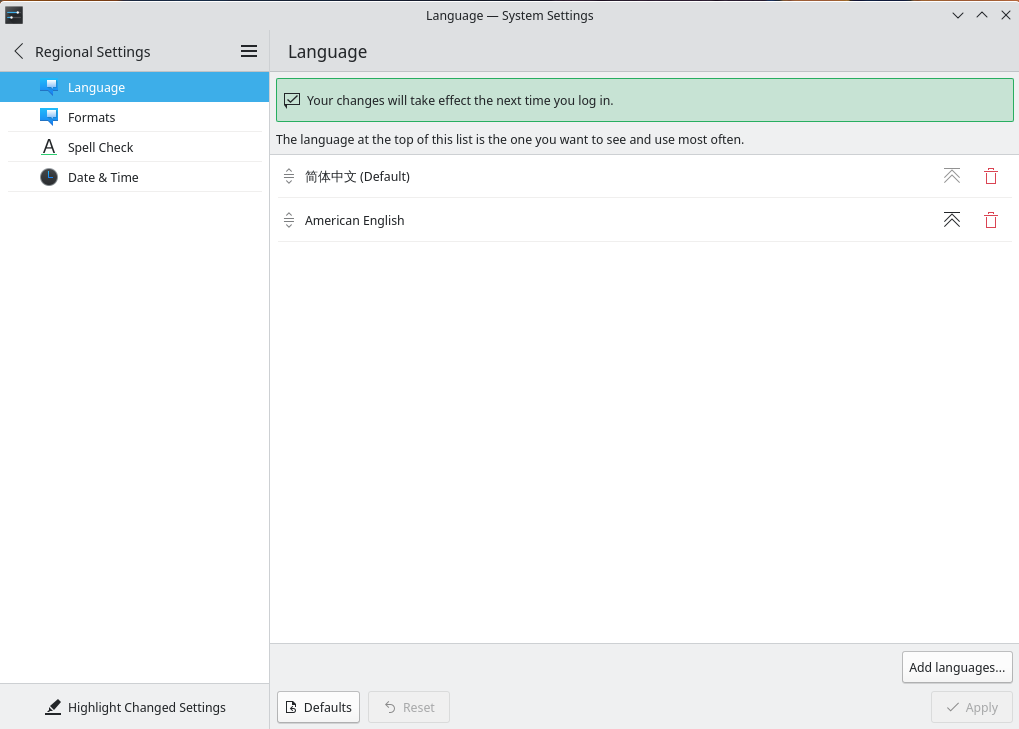This screenshot has height=729, width=1019.
Task: Click the drag handle beside American English
Action: [289, 220]
